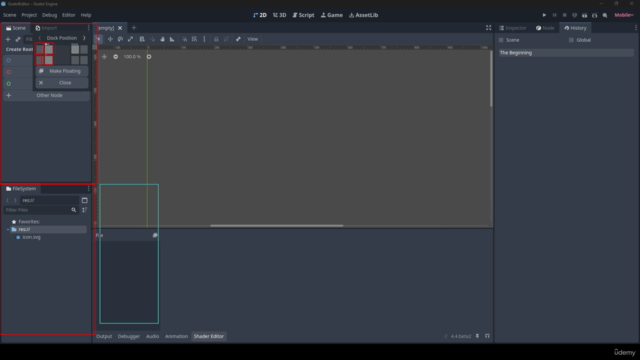Activate the Pan Mode hand tool

point(162,39)
